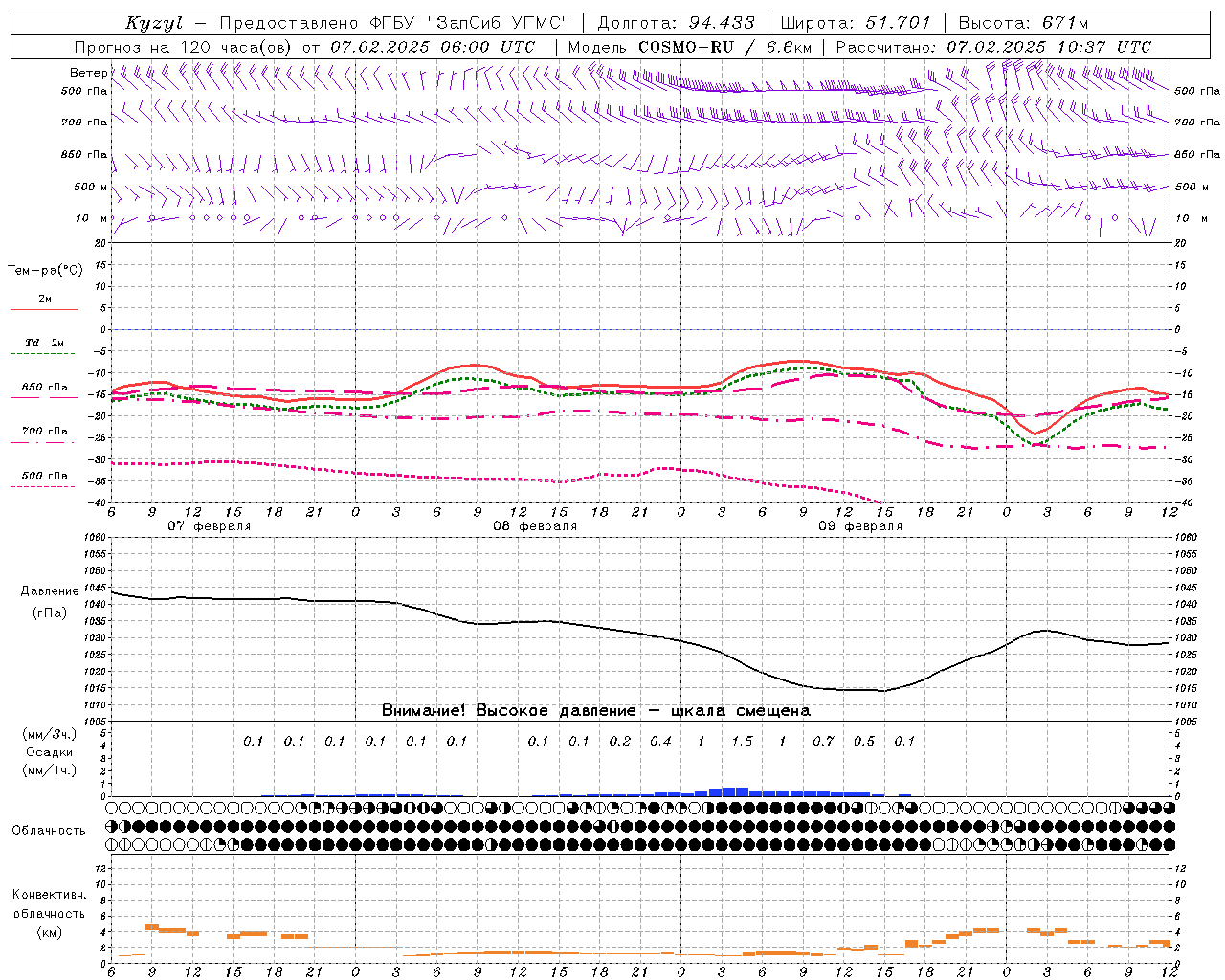Screen dimensions: 1225x980
Task: Click the precipitation value "0.2"
Action: pyautogui.click(x=620, y=741)
